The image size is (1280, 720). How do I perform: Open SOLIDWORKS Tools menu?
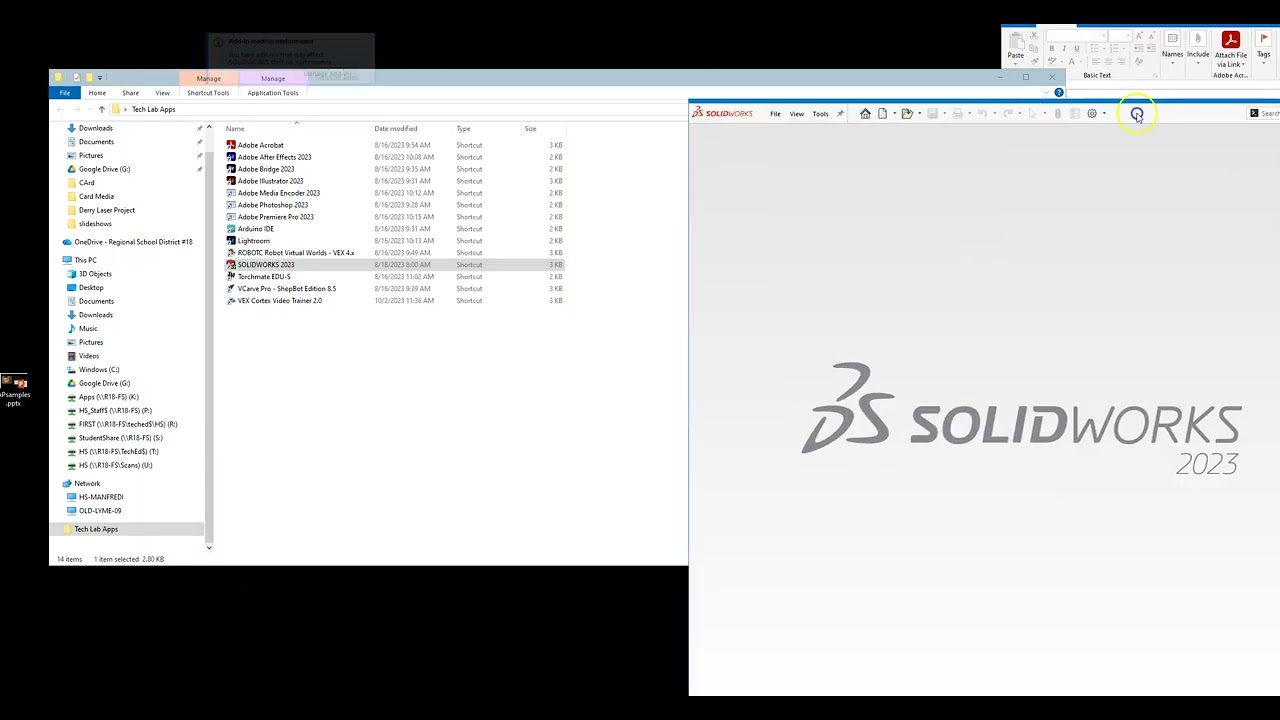point(820,114)
